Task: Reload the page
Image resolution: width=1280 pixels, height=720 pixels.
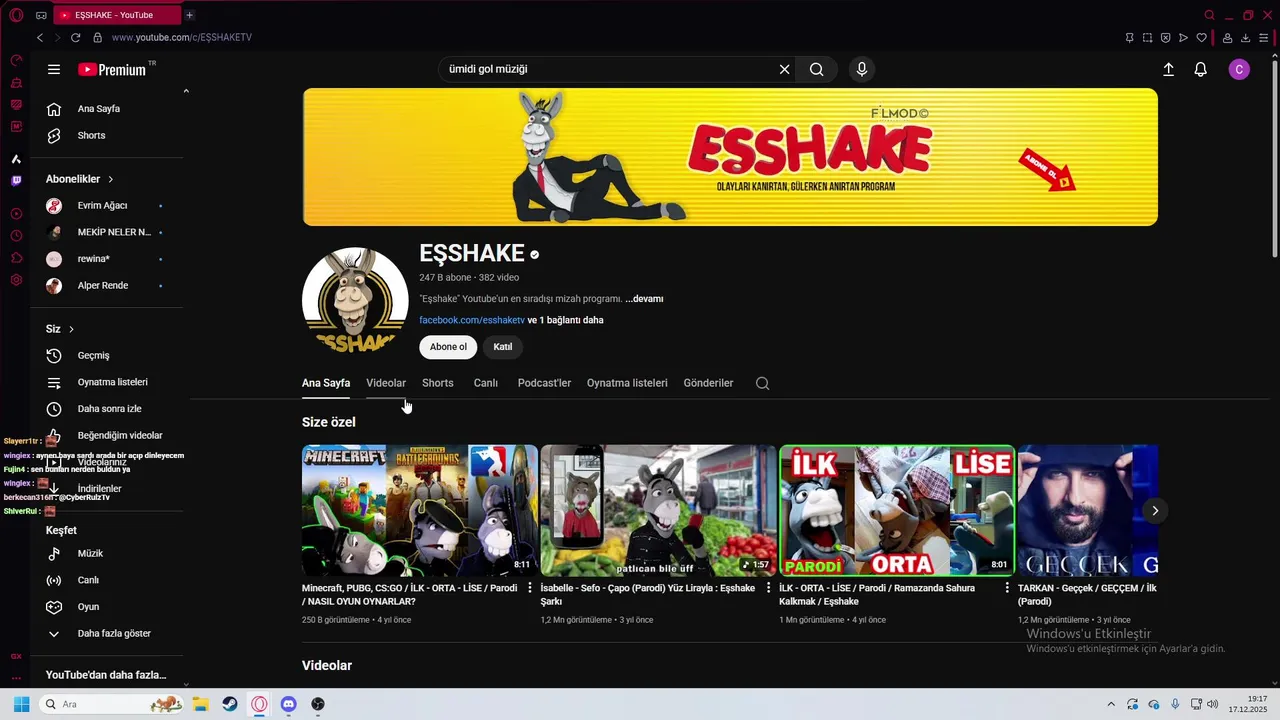Action: (x=75, y=37)
